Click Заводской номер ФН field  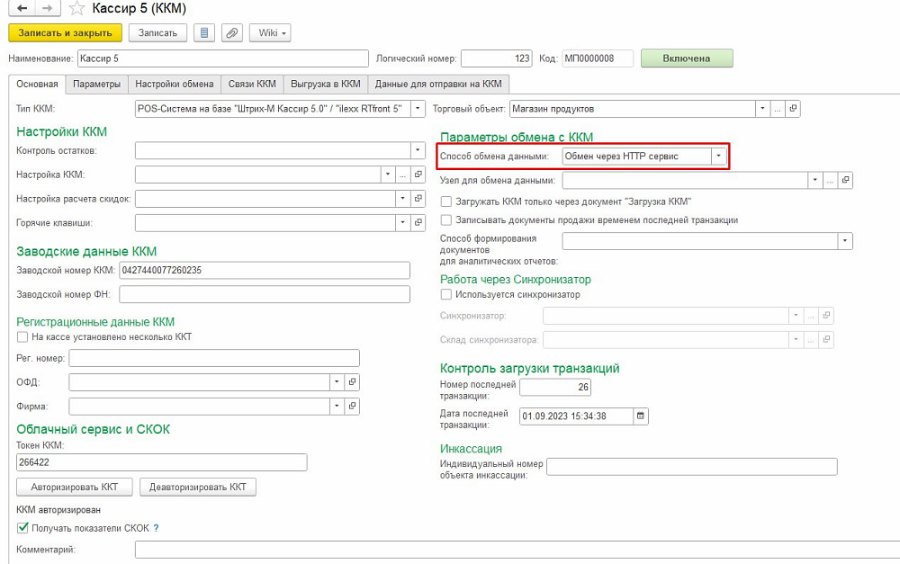point(265,294)
